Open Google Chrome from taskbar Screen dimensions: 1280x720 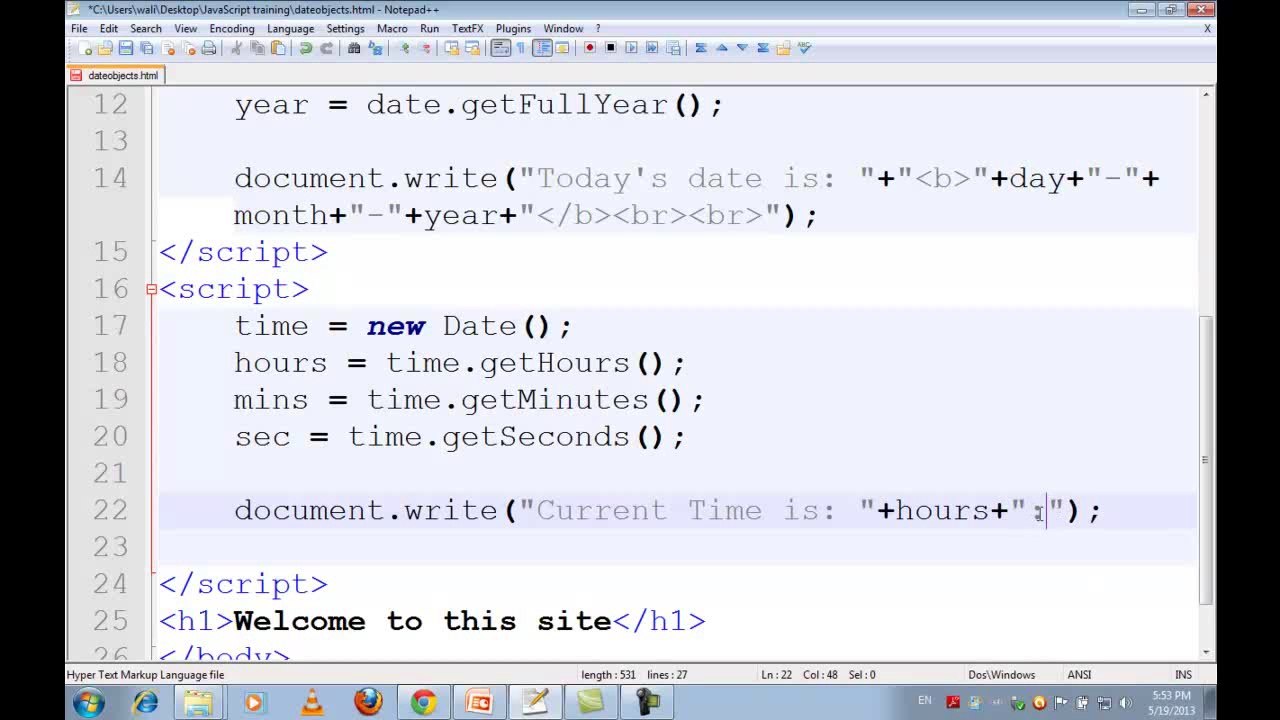click(x=423, y=702)
